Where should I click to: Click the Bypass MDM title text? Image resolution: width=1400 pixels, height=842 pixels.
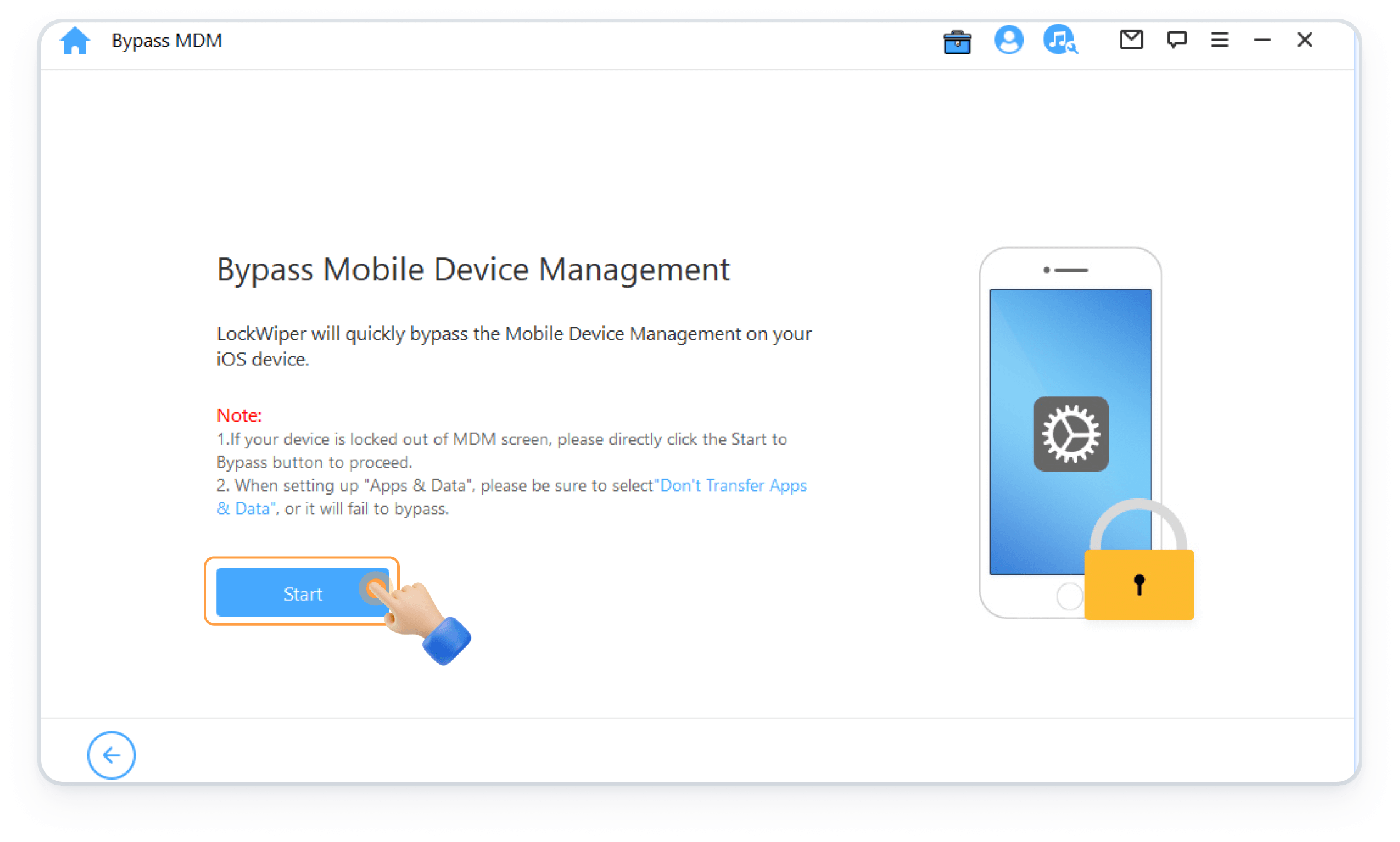[x=167, y=41]
